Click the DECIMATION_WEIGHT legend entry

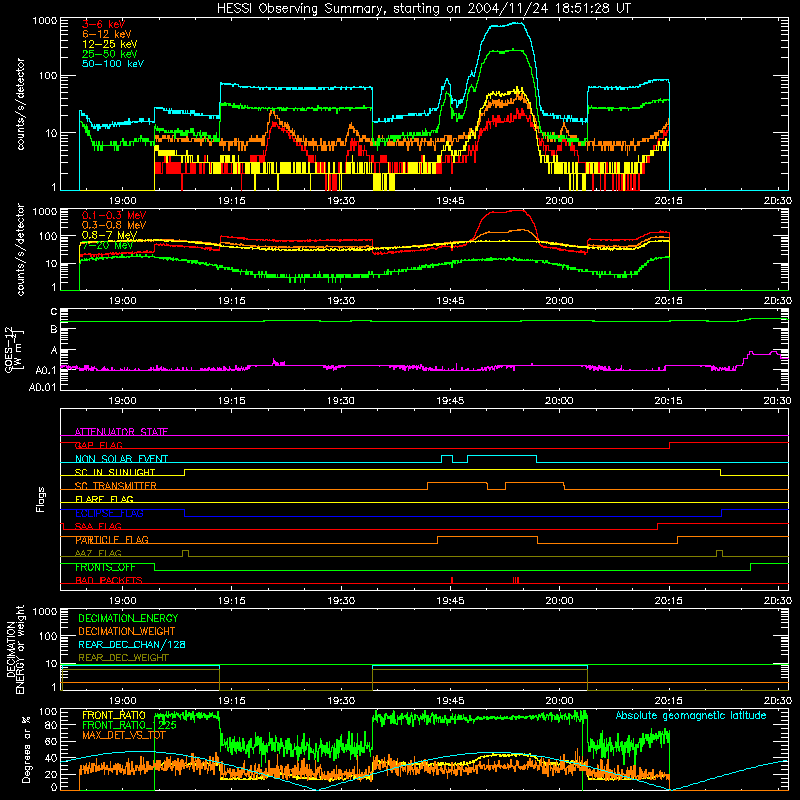pyautogui.click(x=127, y=632)
